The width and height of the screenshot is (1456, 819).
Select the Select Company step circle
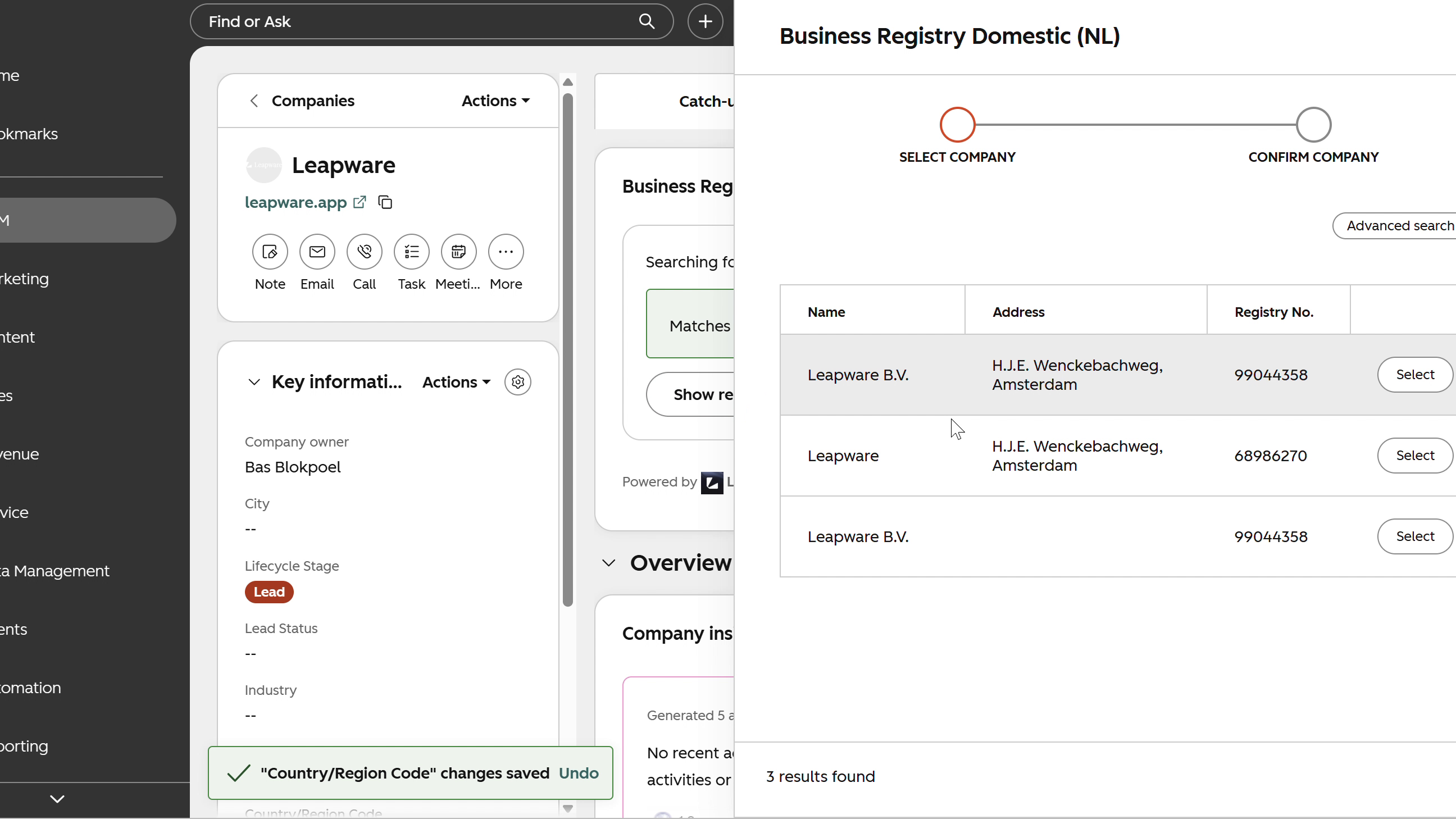tap(957, 124)
